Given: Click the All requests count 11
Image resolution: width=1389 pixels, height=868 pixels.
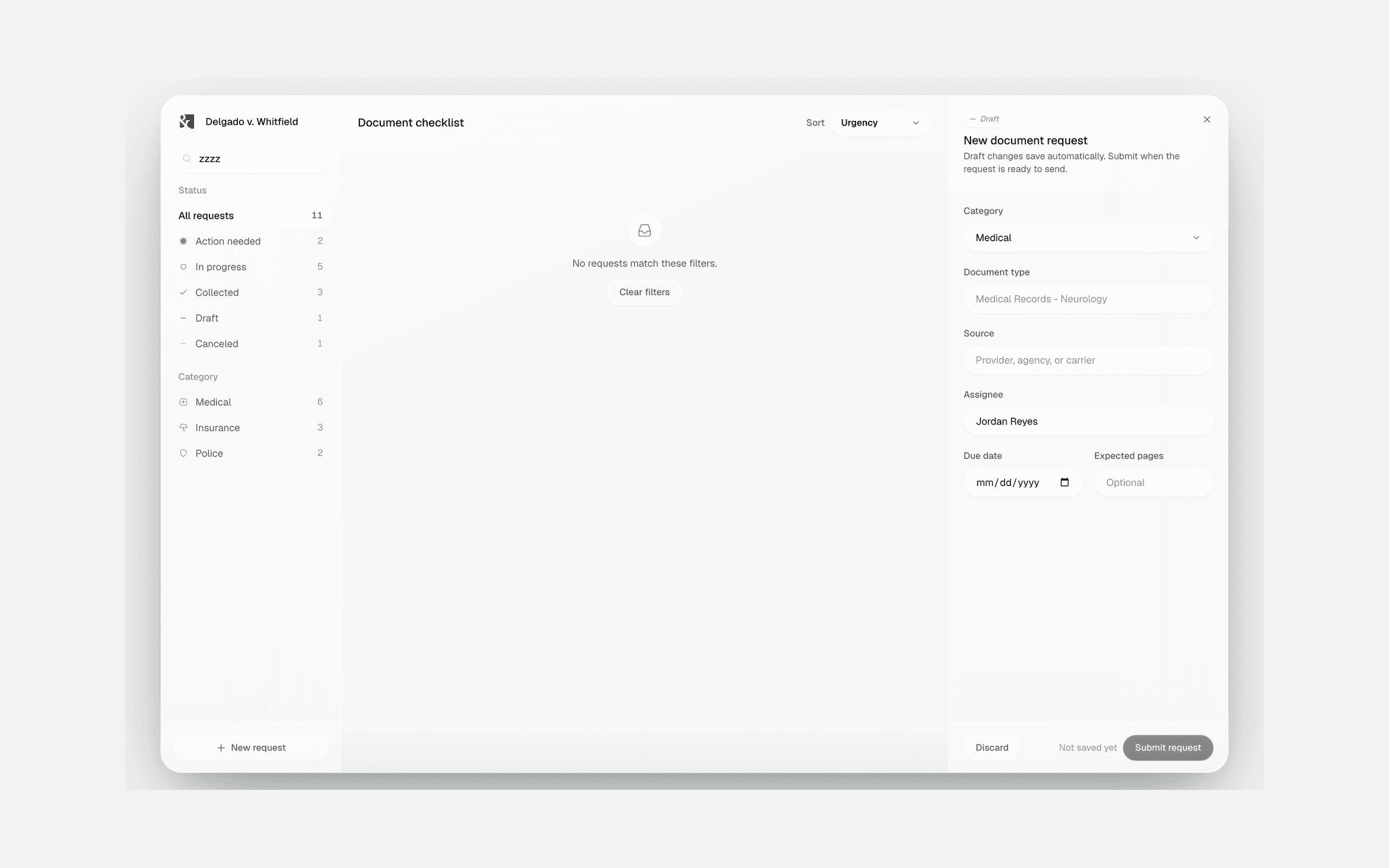Looking at the screenshot, I should click(x=317, y=215).
